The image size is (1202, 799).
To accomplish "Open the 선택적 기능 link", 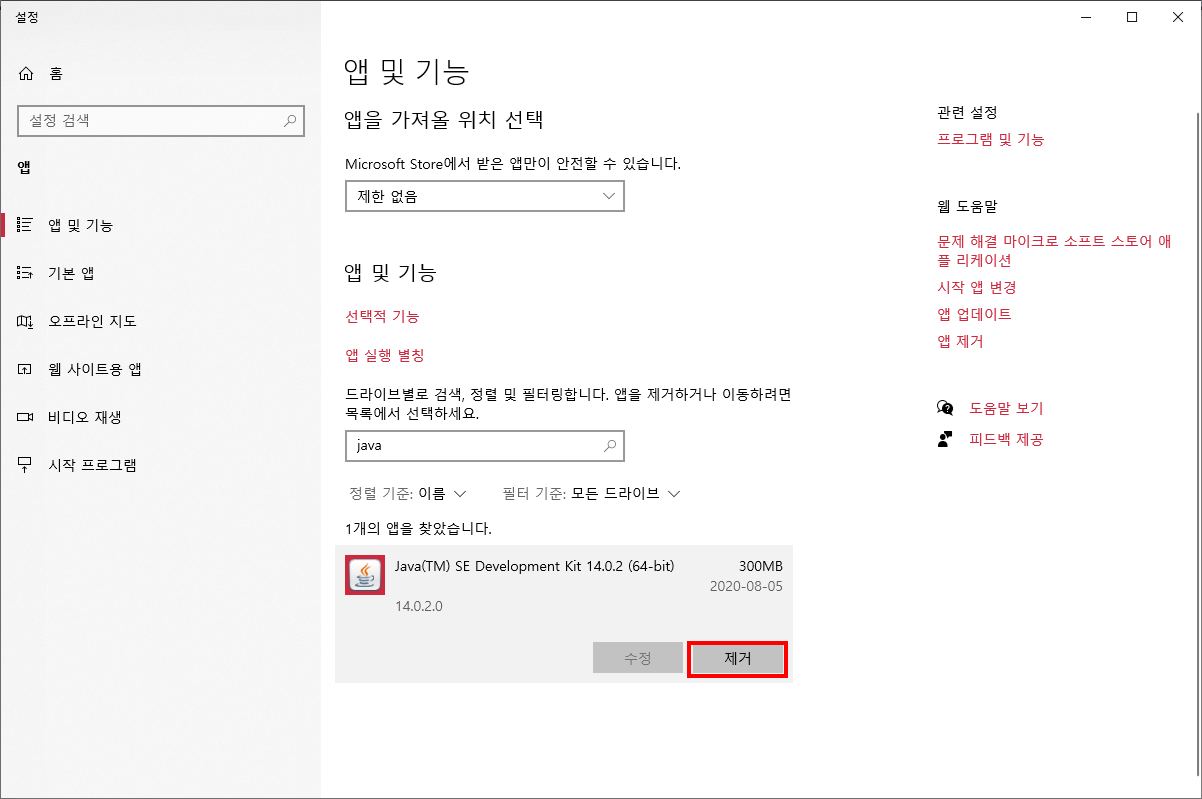I will tap(382, 316).
